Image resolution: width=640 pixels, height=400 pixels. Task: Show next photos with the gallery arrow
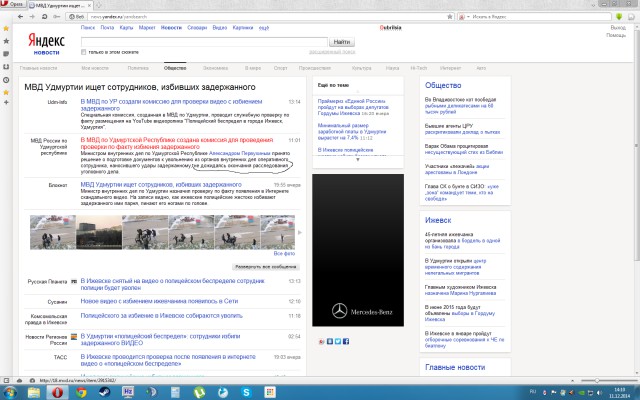(300, 232)
